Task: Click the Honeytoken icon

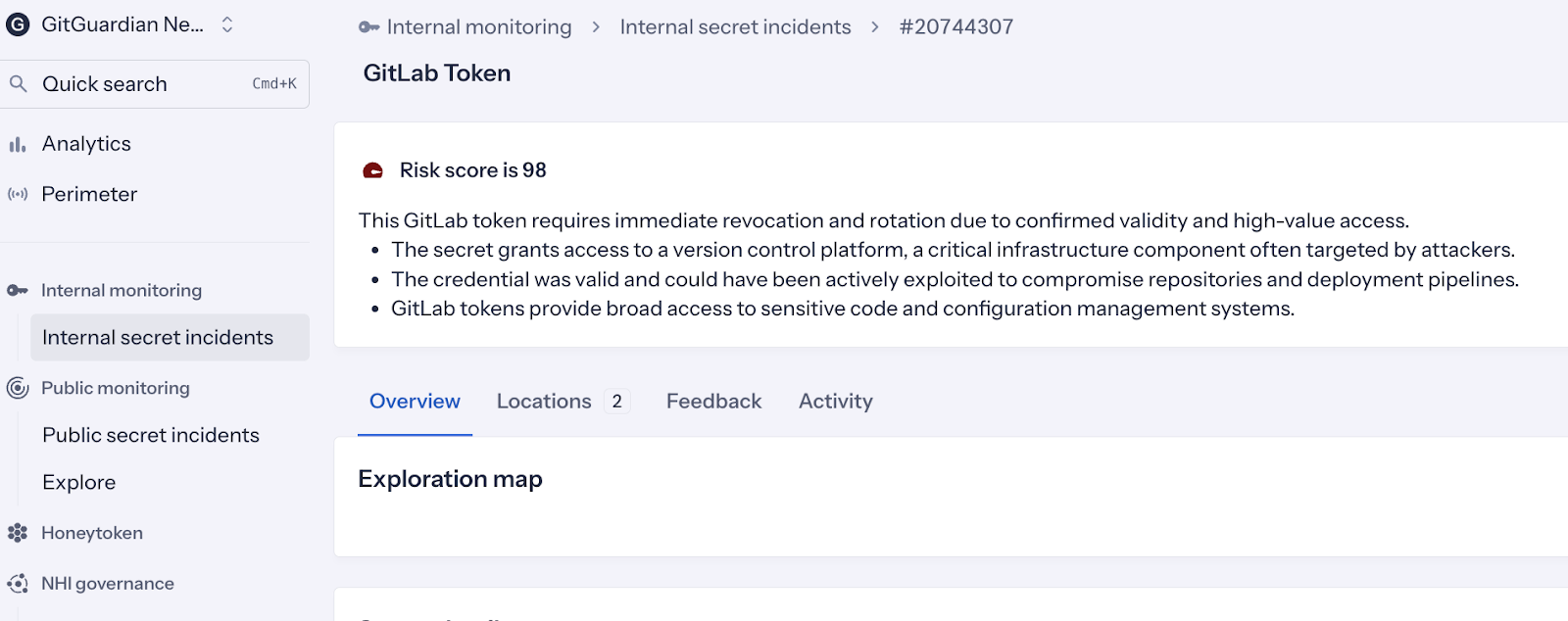Action: 18,533
